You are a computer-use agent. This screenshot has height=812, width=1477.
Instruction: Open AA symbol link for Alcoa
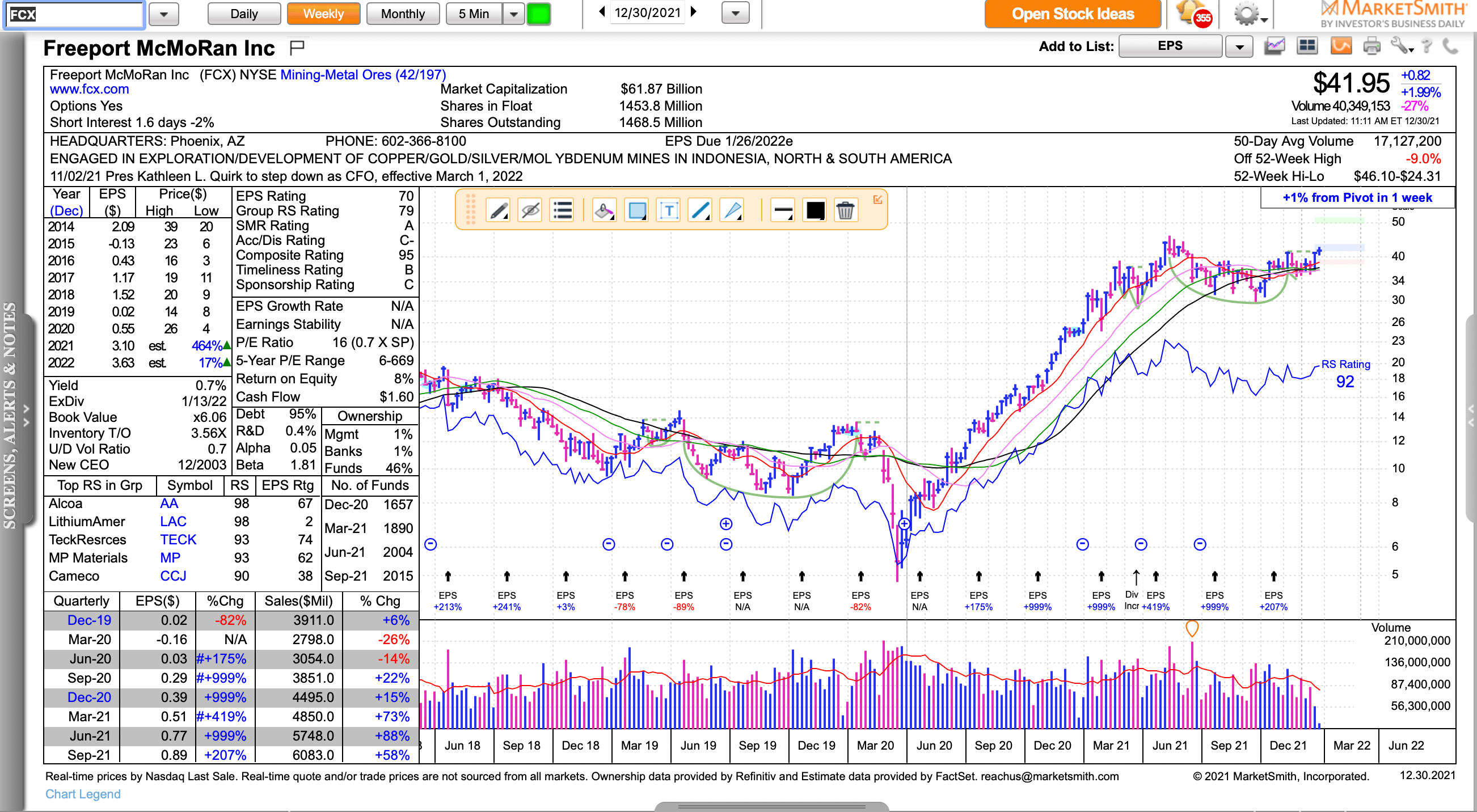(x=169, y=503)
